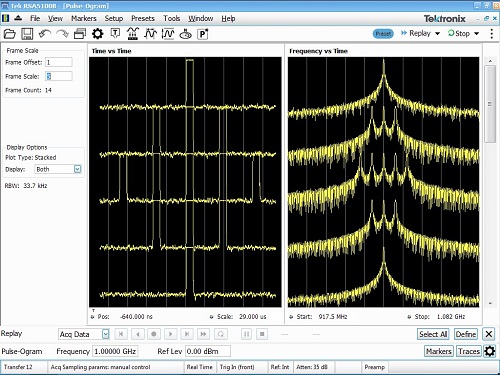Expand the Replay dropdown arrow
Image resolution: width=500 pixels, height=375 pixels.
point(438,34)
